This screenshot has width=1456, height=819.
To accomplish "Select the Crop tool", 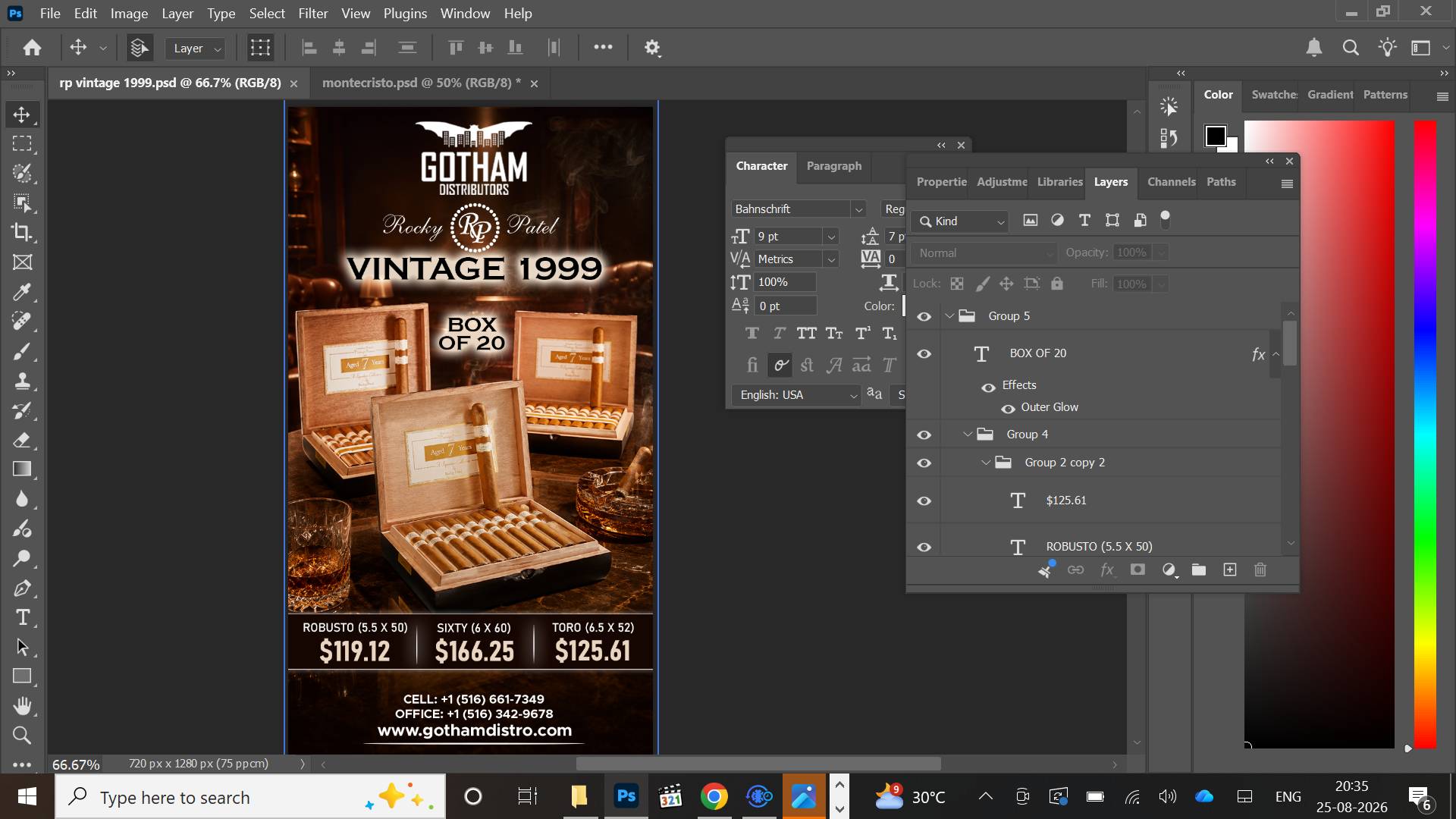I will coord(22,232).
